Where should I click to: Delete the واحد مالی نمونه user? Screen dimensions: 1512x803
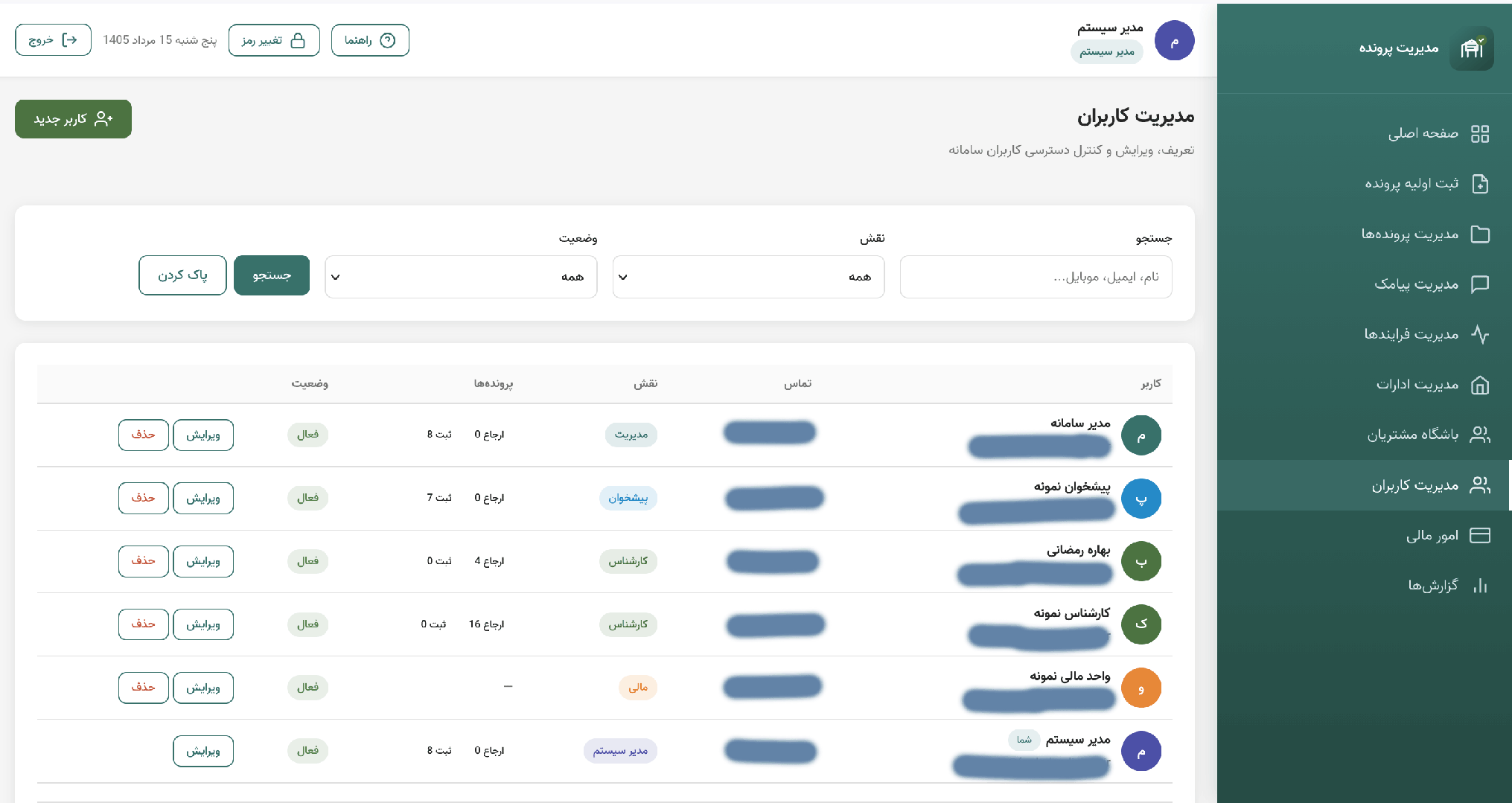pyautogui.click(x=144, y=688)
